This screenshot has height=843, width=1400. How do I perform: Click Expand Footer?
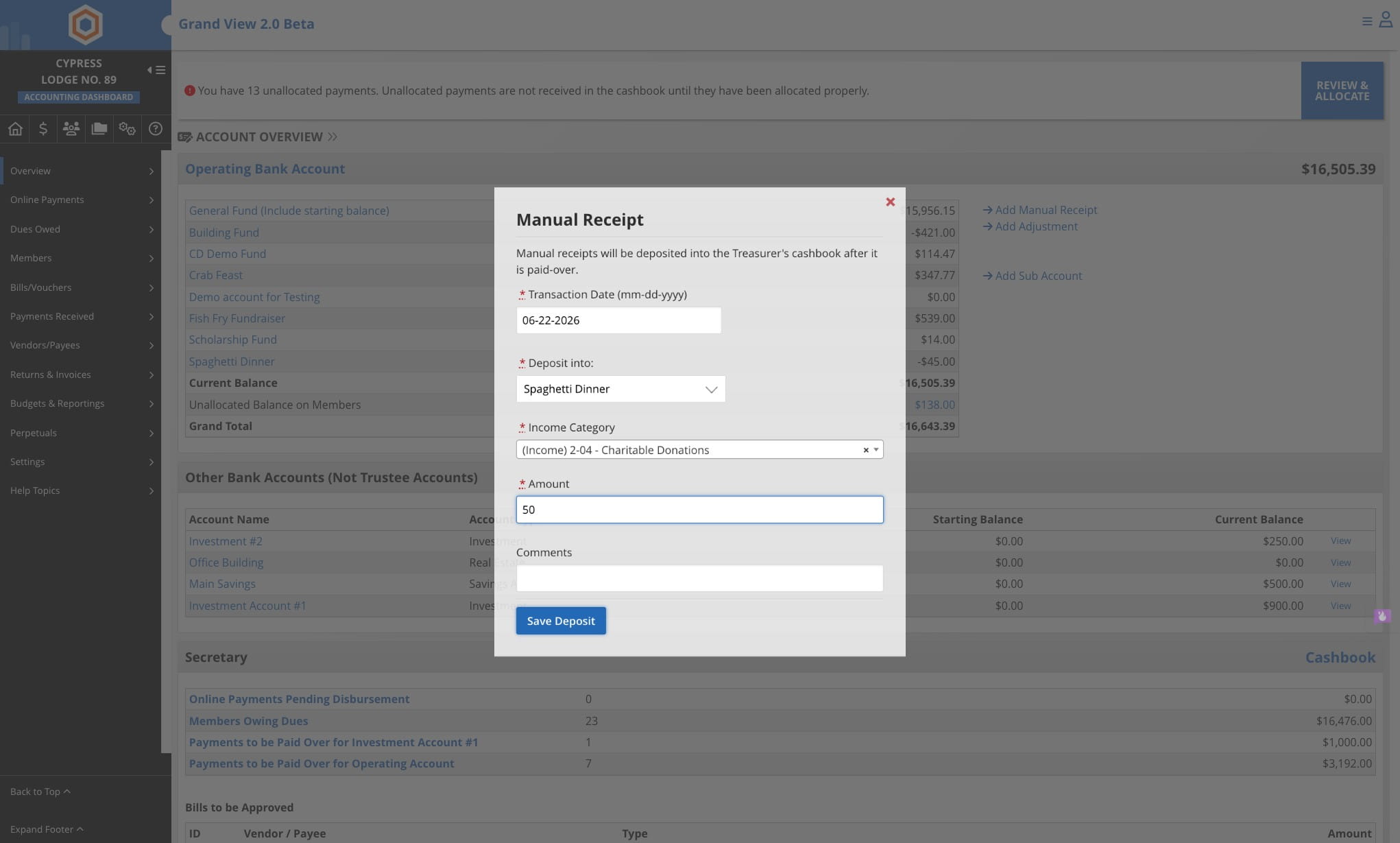tap(47, 829)
